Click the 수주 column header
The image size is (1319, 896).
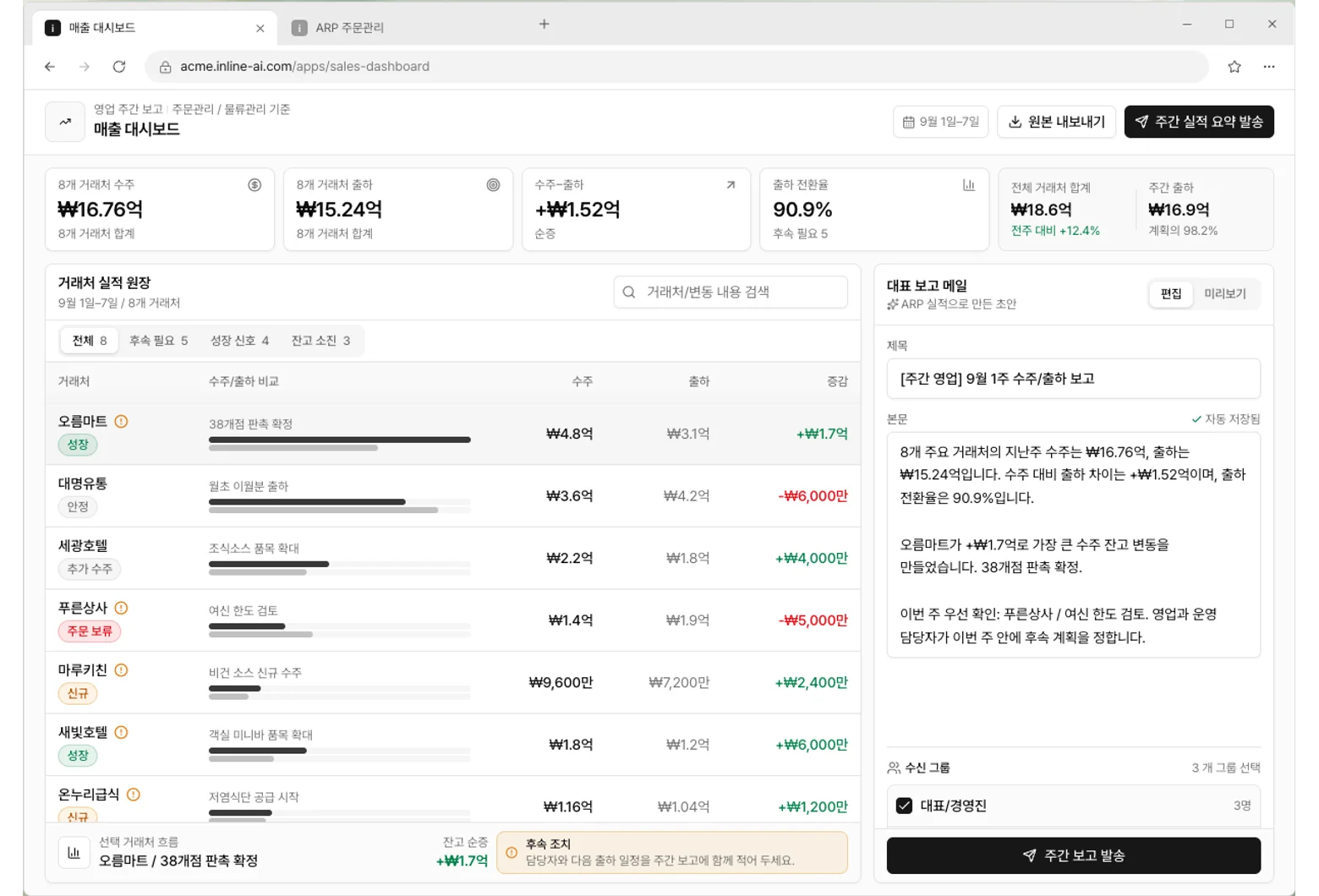pos(582,382)
